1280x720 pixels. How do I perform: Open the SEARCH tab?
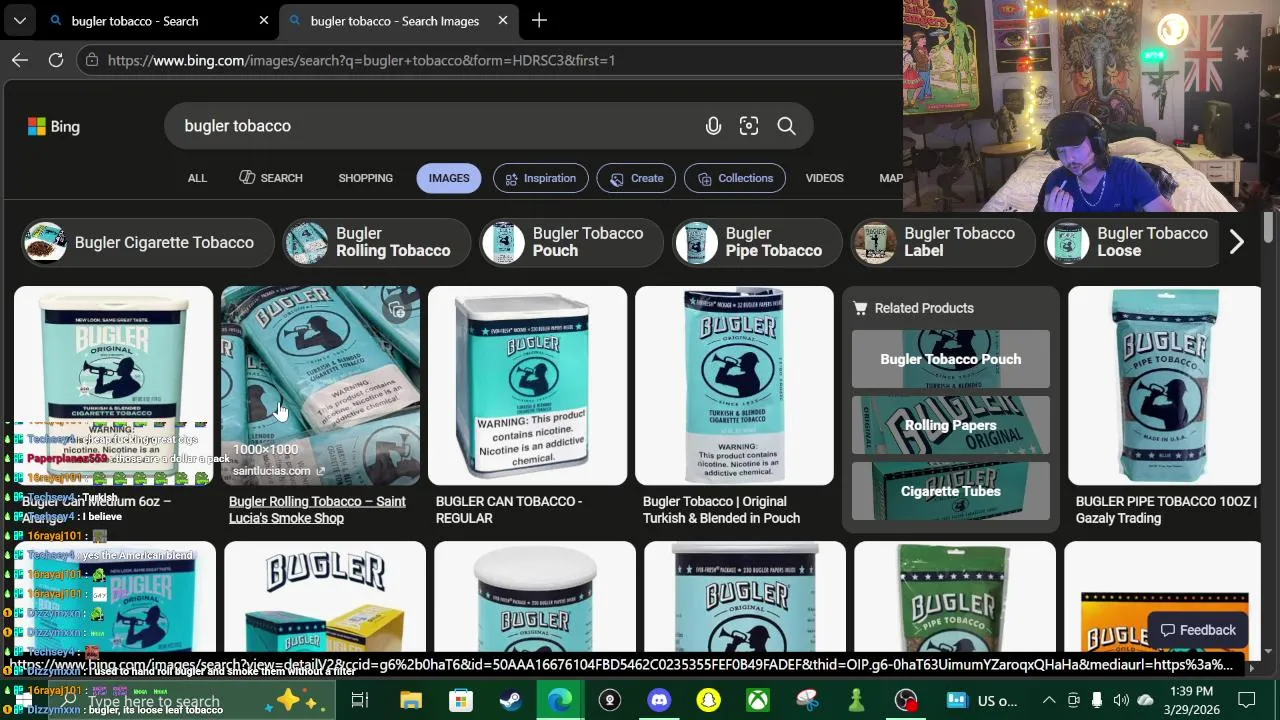point(271,178)
